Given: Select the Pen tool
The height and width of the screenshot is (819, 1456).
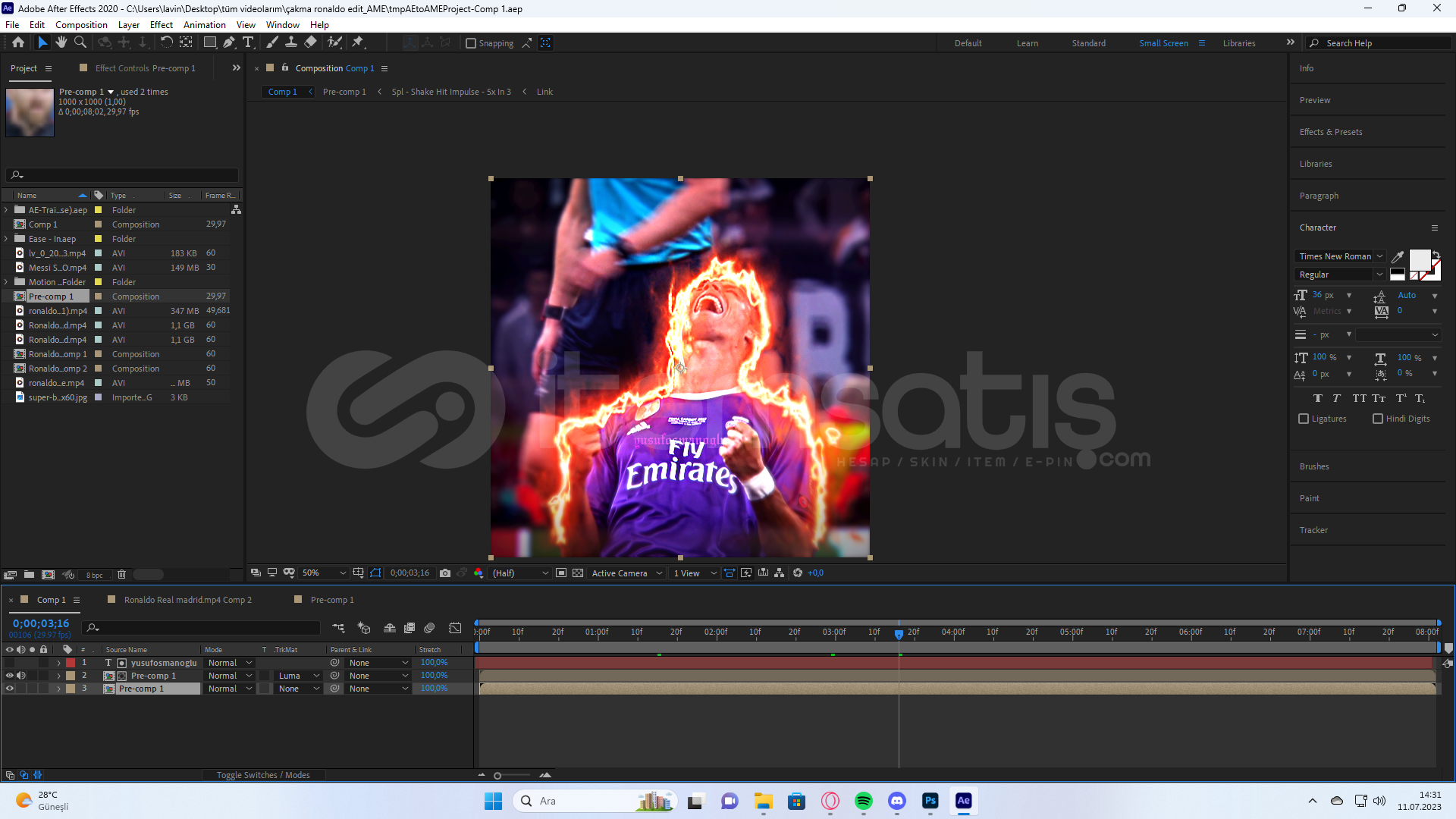Looking at the screenshot, I should pos(229,42).
